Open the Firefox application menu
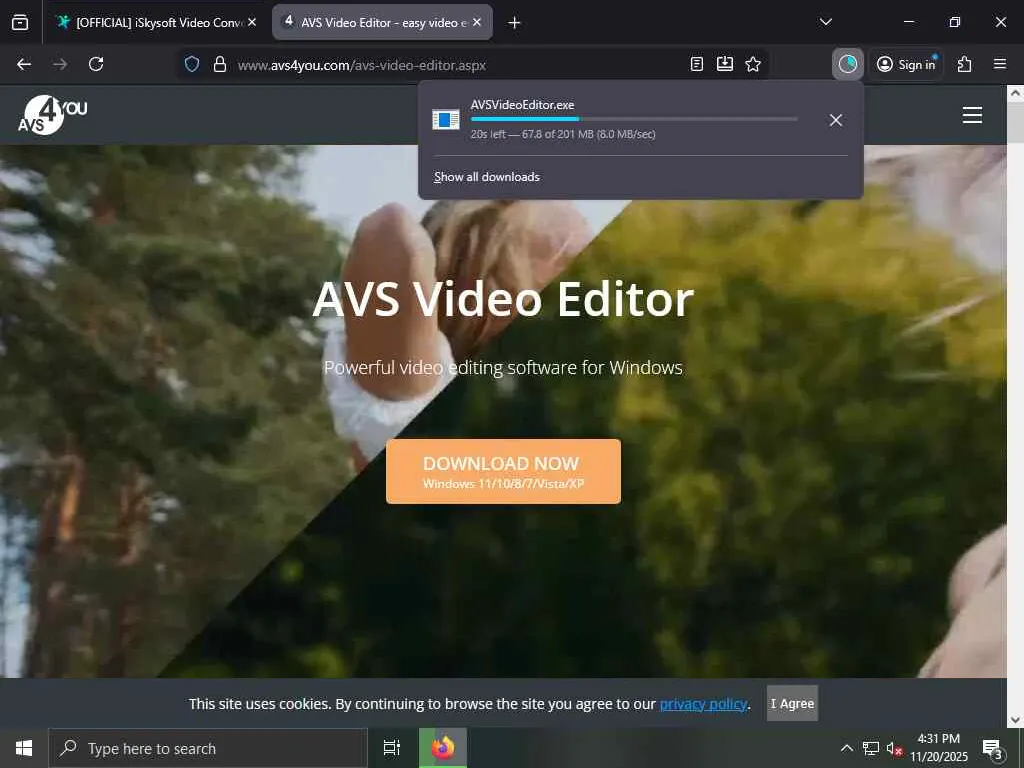The image size is (1024, 768). click(1000, 64)
